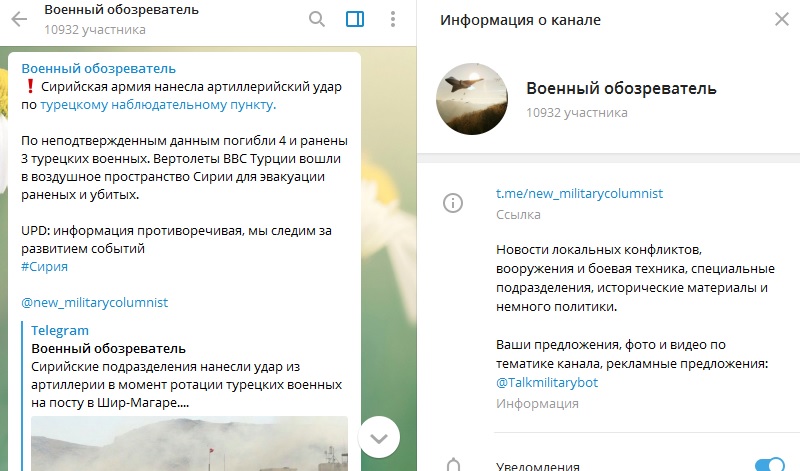Screen dimensions: 800x471
Task: Click '10932 участника' in the chat header
Action: pyautogui.click(x=95, y=30)
